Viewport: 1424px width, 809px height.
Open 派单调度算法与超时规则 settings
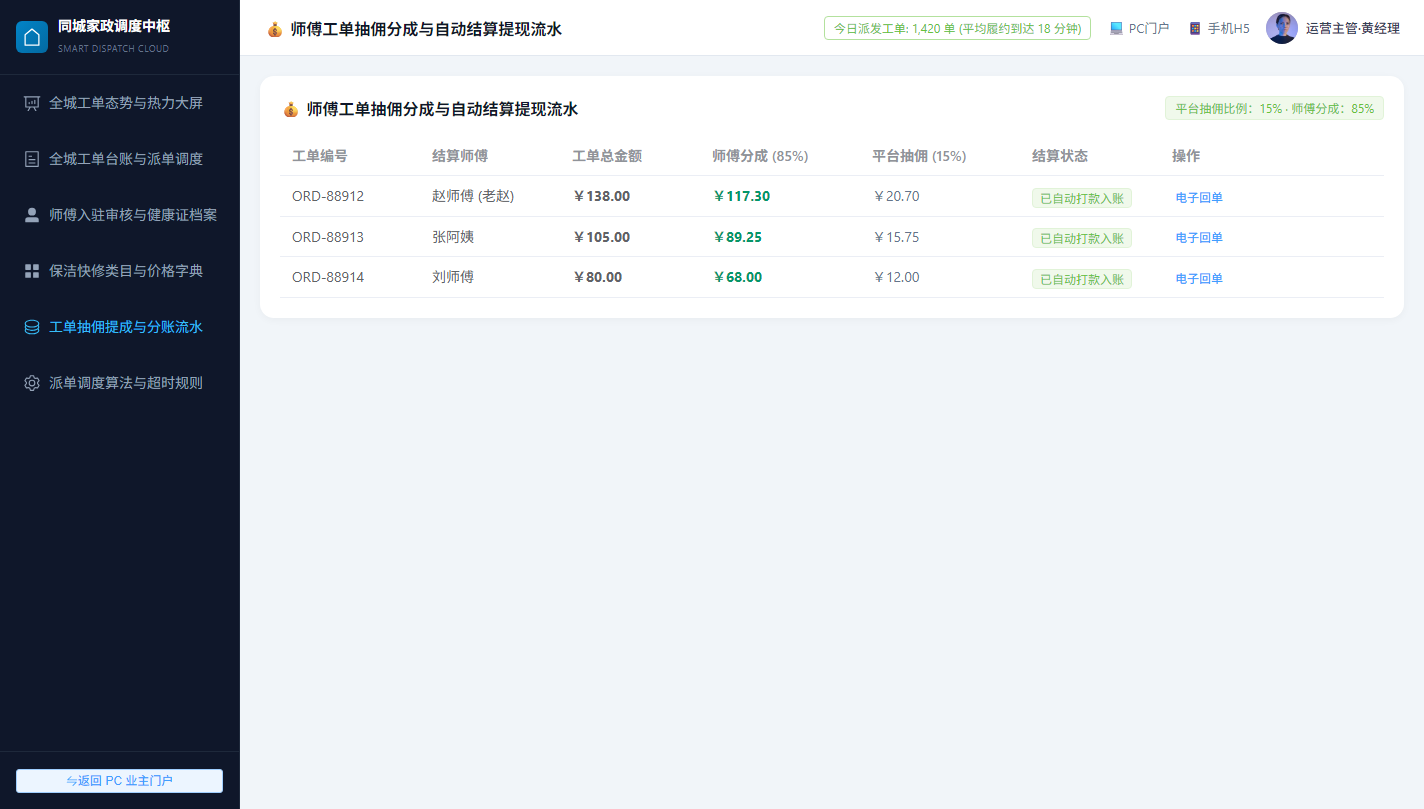120,383
